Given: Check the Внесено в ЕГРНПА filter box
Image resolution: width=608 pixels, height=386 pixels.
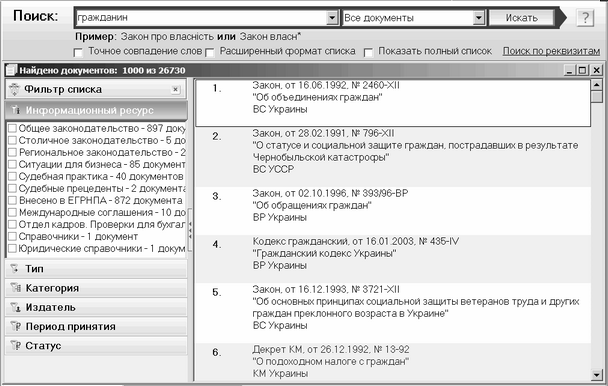Looking at the screenshot, I should 12,201.
